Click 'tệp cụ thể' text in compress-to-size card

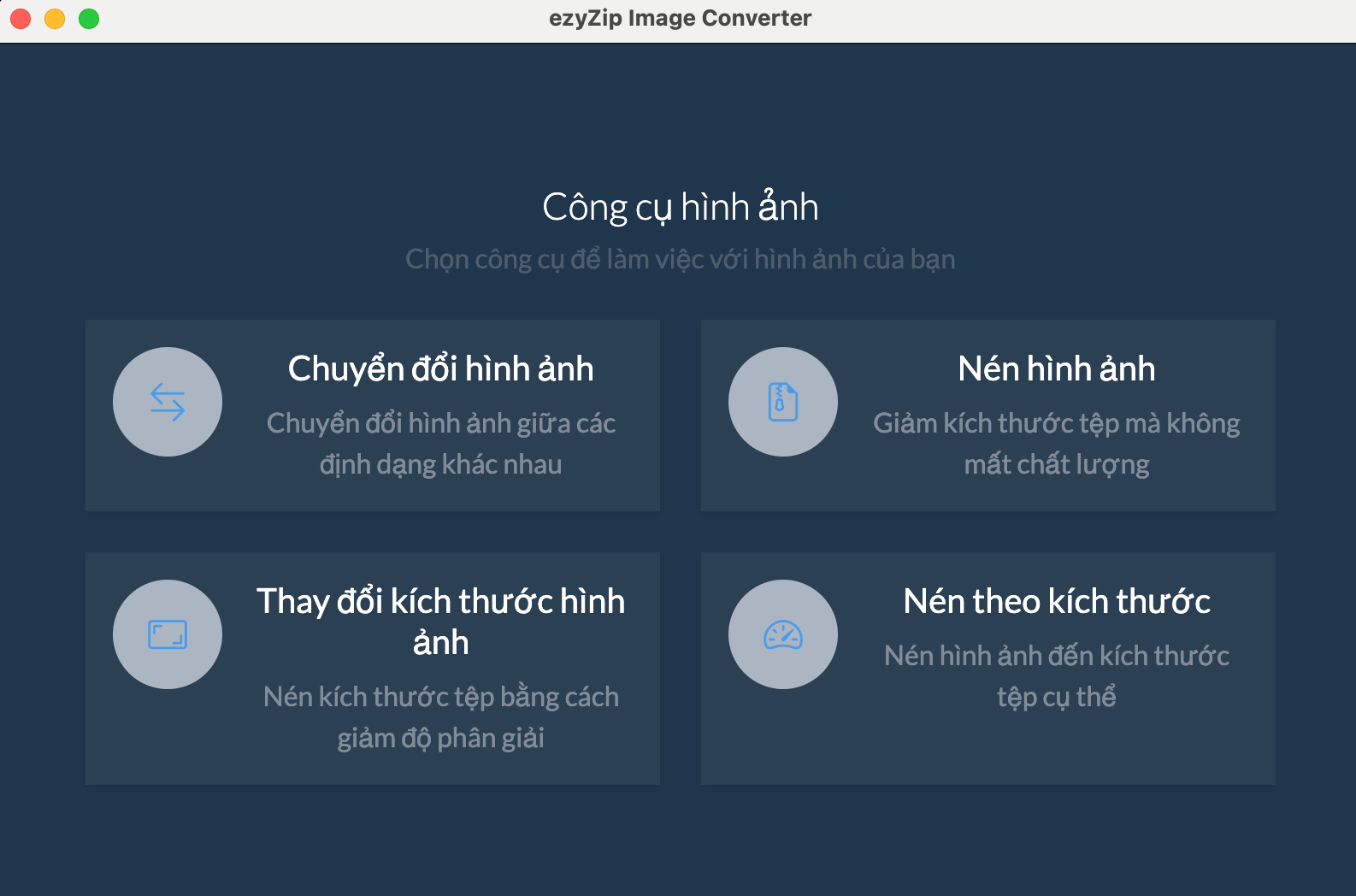1056,698
